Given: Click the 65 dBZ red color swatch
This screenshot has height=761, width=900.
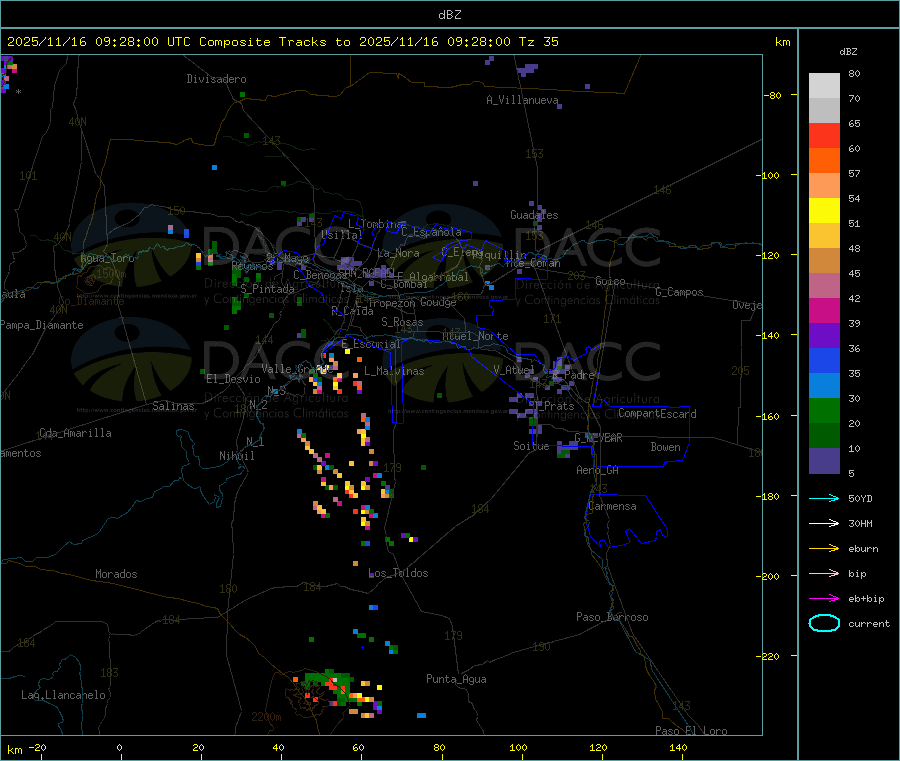Looking at the screenshot, I should click(824, 135).
